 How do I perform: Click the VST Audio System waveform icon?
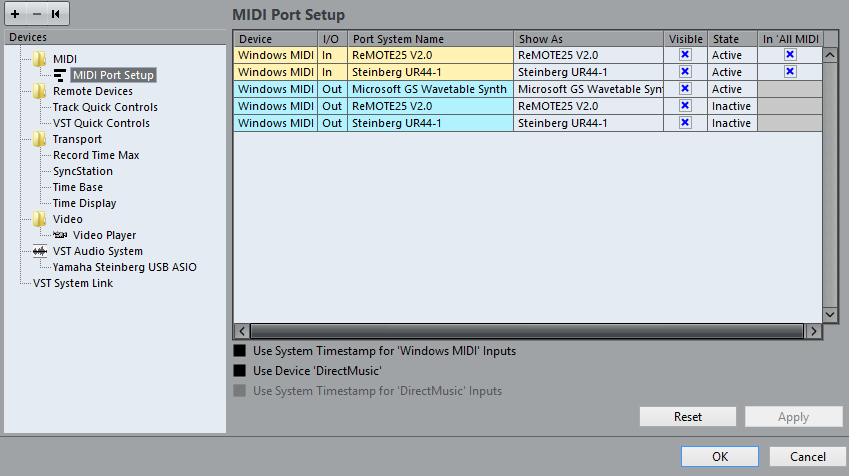tap(40, 251)
